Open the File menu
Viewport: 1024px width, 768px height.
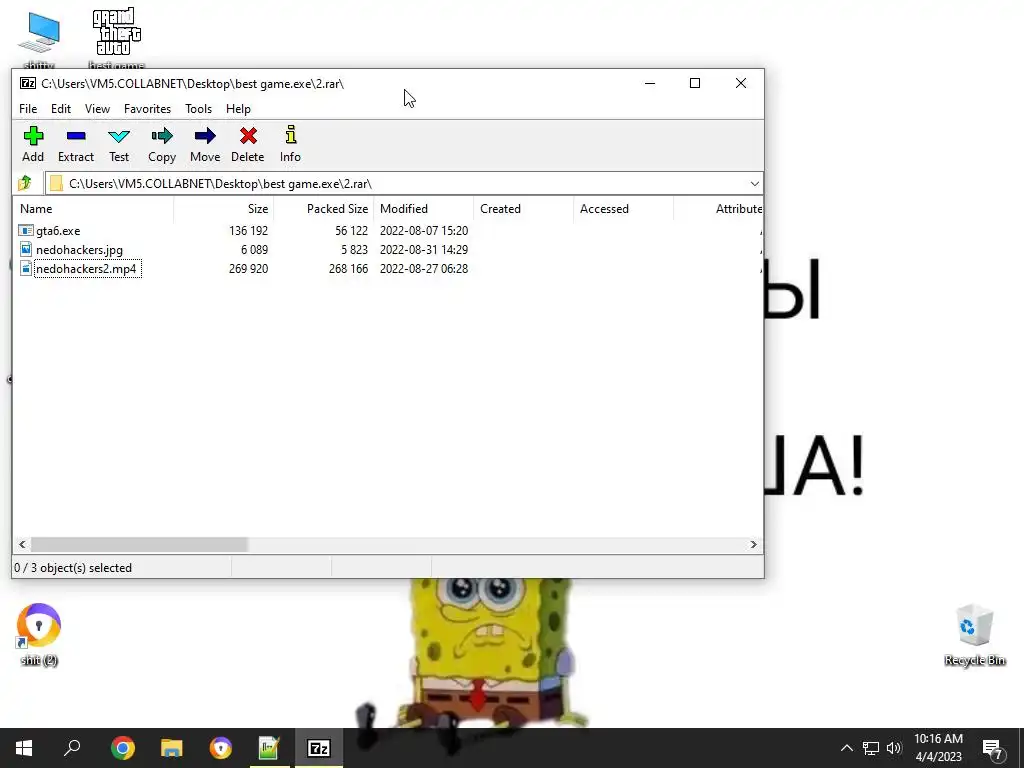[28, 109]
